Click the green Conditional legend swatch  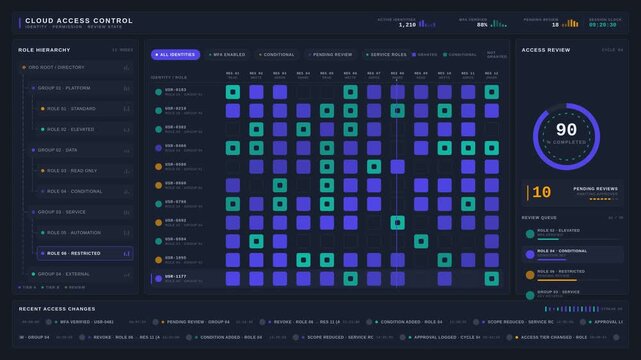click(445, 54)
